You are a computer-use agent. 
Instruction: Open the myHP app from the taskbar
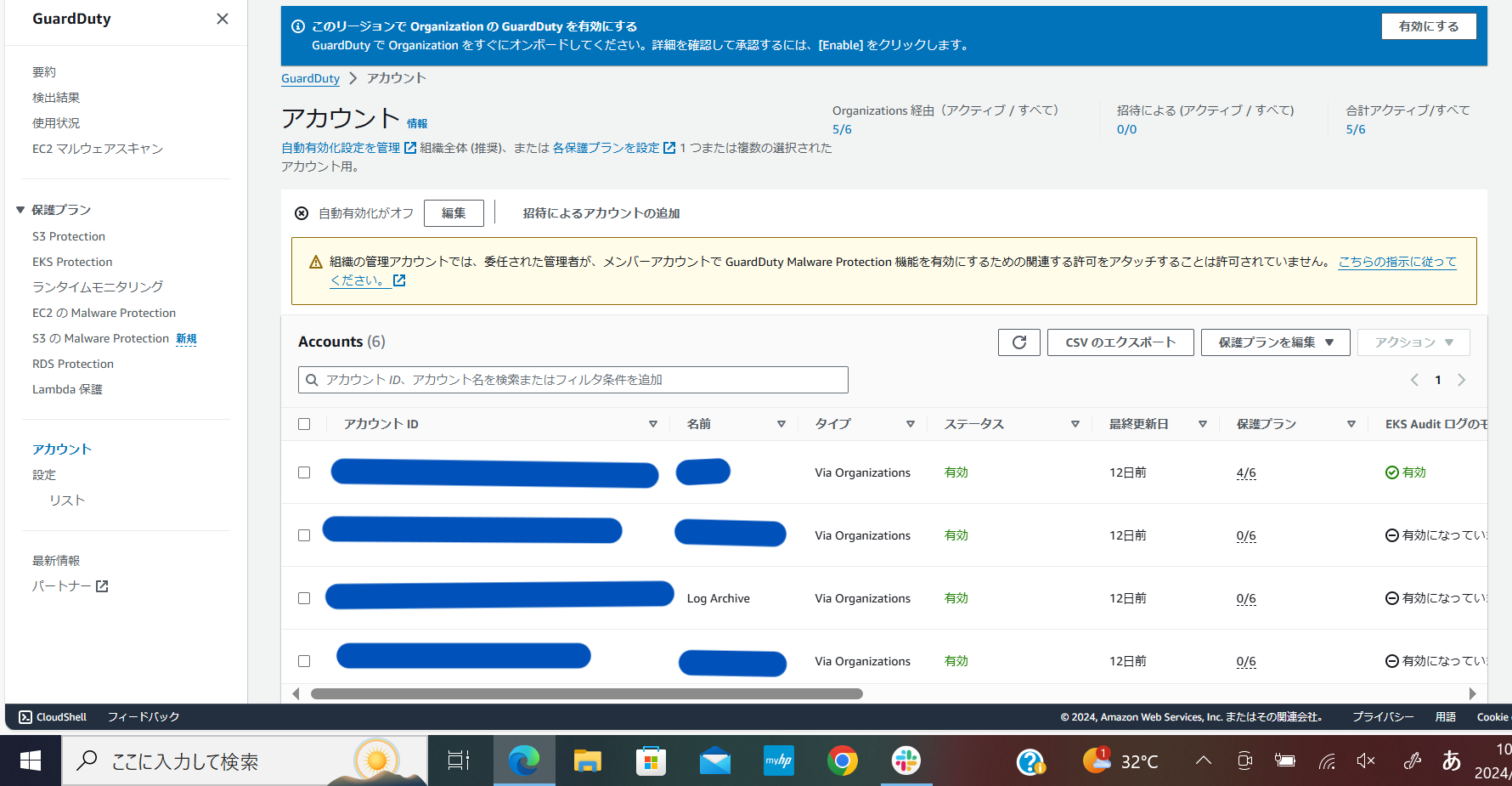(x=779, y=761)
